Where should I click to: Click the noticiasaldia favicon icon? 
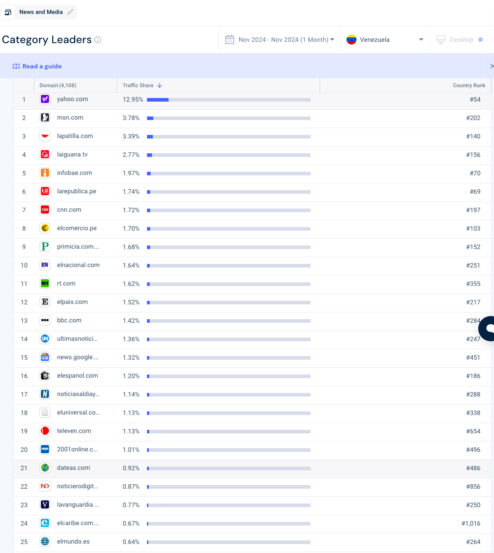coord(45,394)
